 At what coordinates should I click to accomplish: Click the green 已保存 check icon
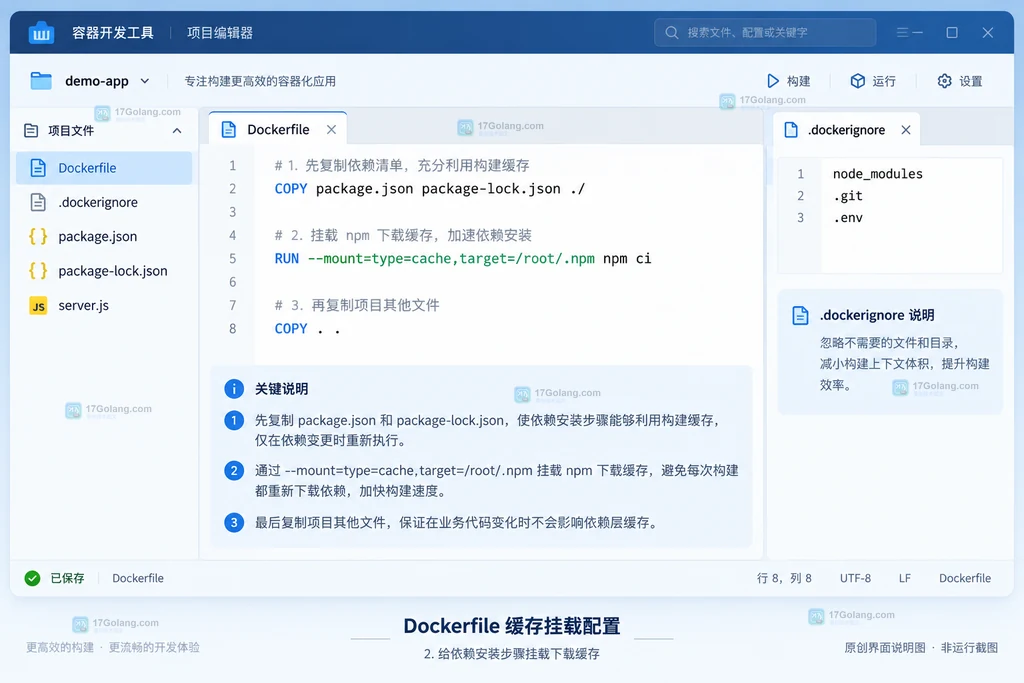(x=32, y=578)
